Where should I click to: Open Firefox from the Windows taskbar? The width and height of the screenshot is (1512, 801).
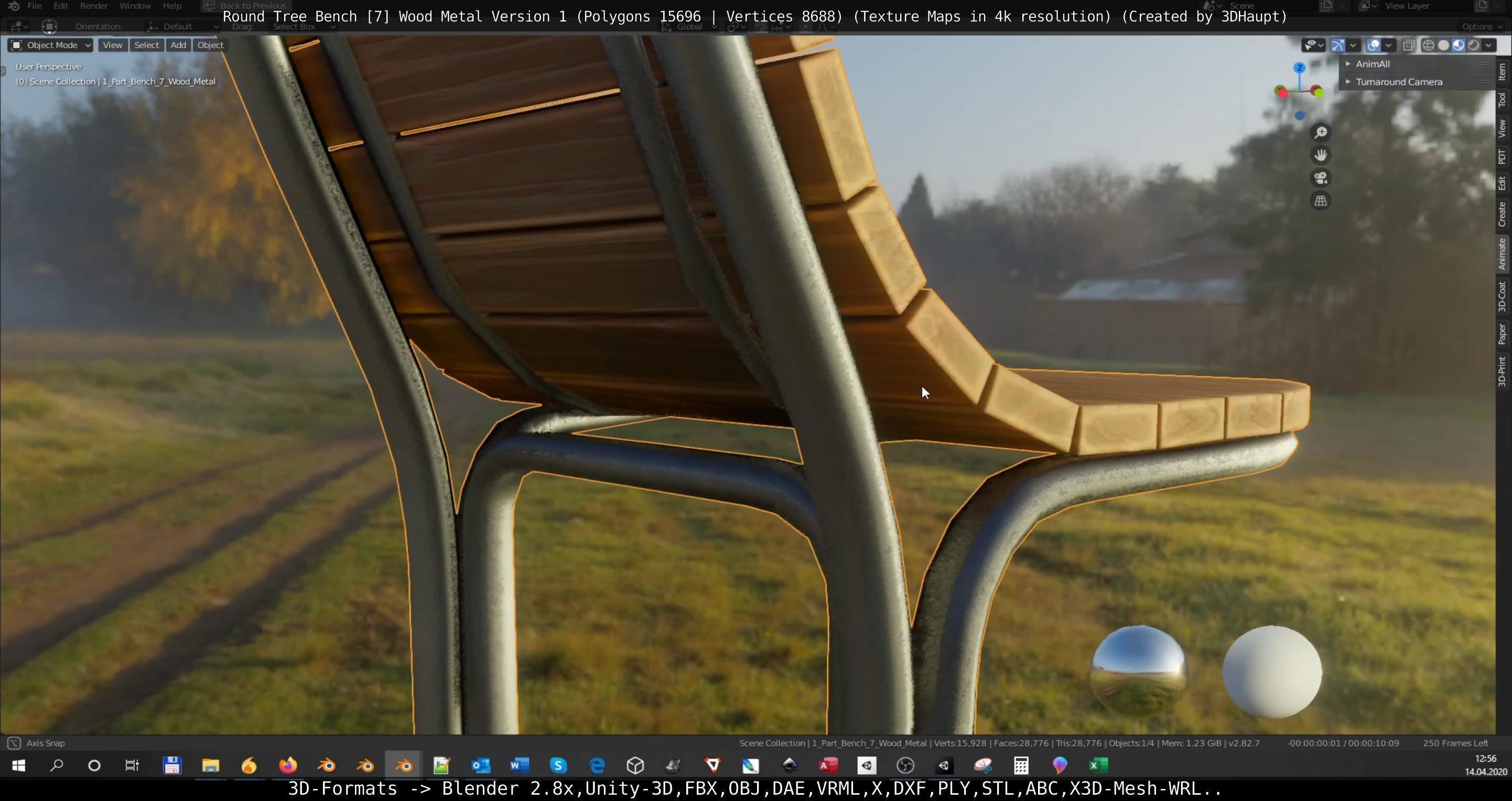pyautogui.click(x=288, y=765)
